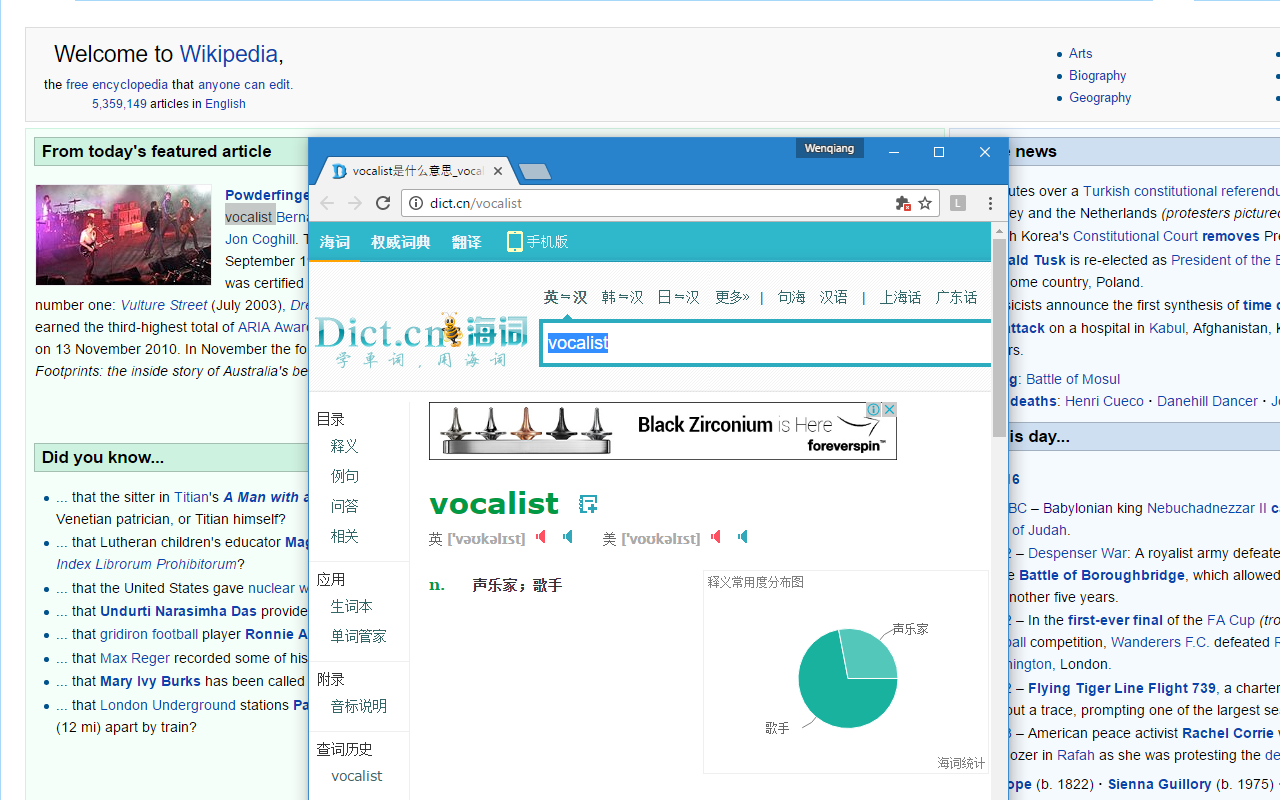This screenshot has width=1280, height=800.
Task: Open free encyclopedia link on Wikipedia
Action: 117,85
